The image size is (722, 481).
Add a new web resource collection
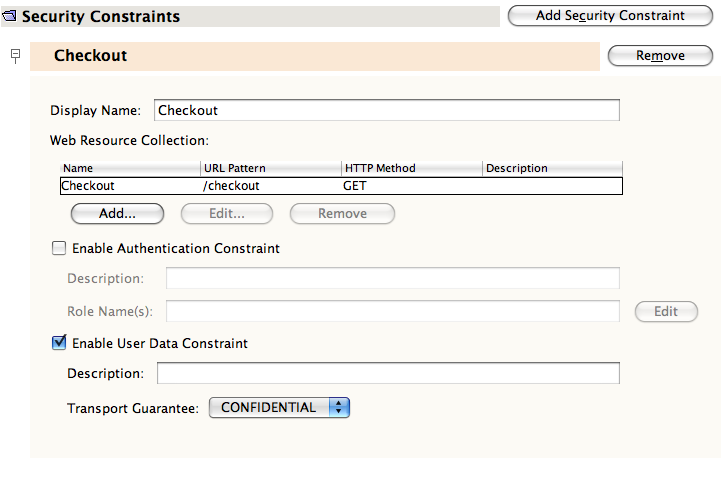[117, 213]
